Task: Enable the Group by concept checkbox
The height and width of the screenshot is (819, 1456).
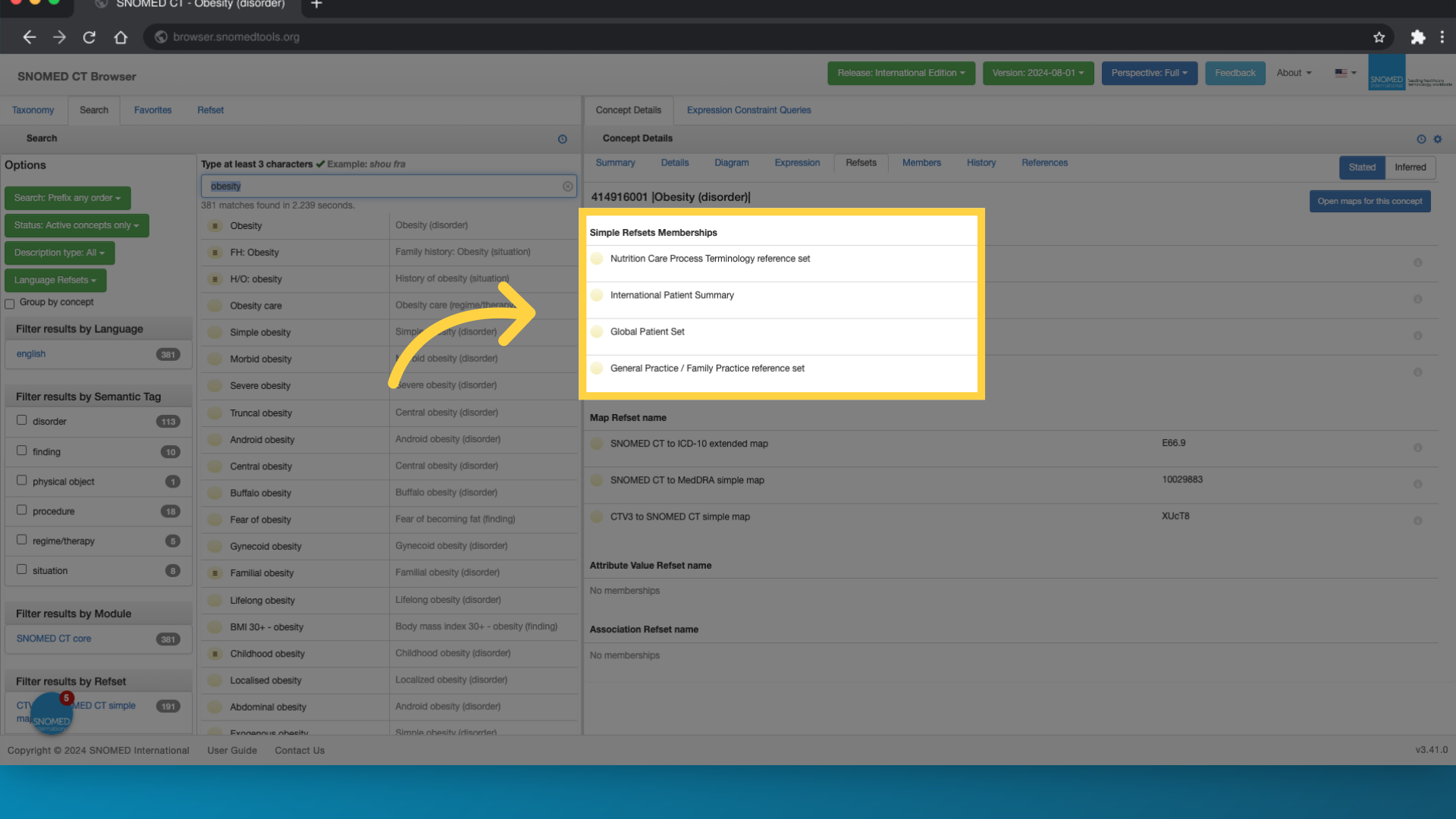Action: point(10,303)
